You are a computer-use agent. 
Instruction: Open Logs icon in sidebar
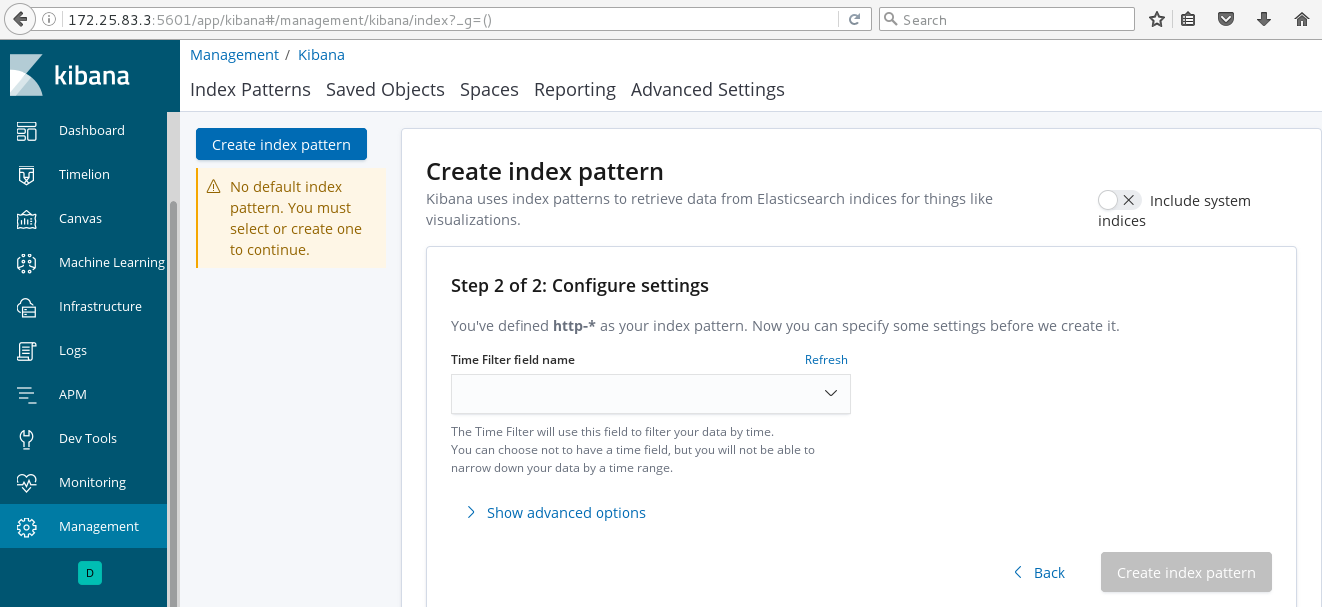pos(27,351)
